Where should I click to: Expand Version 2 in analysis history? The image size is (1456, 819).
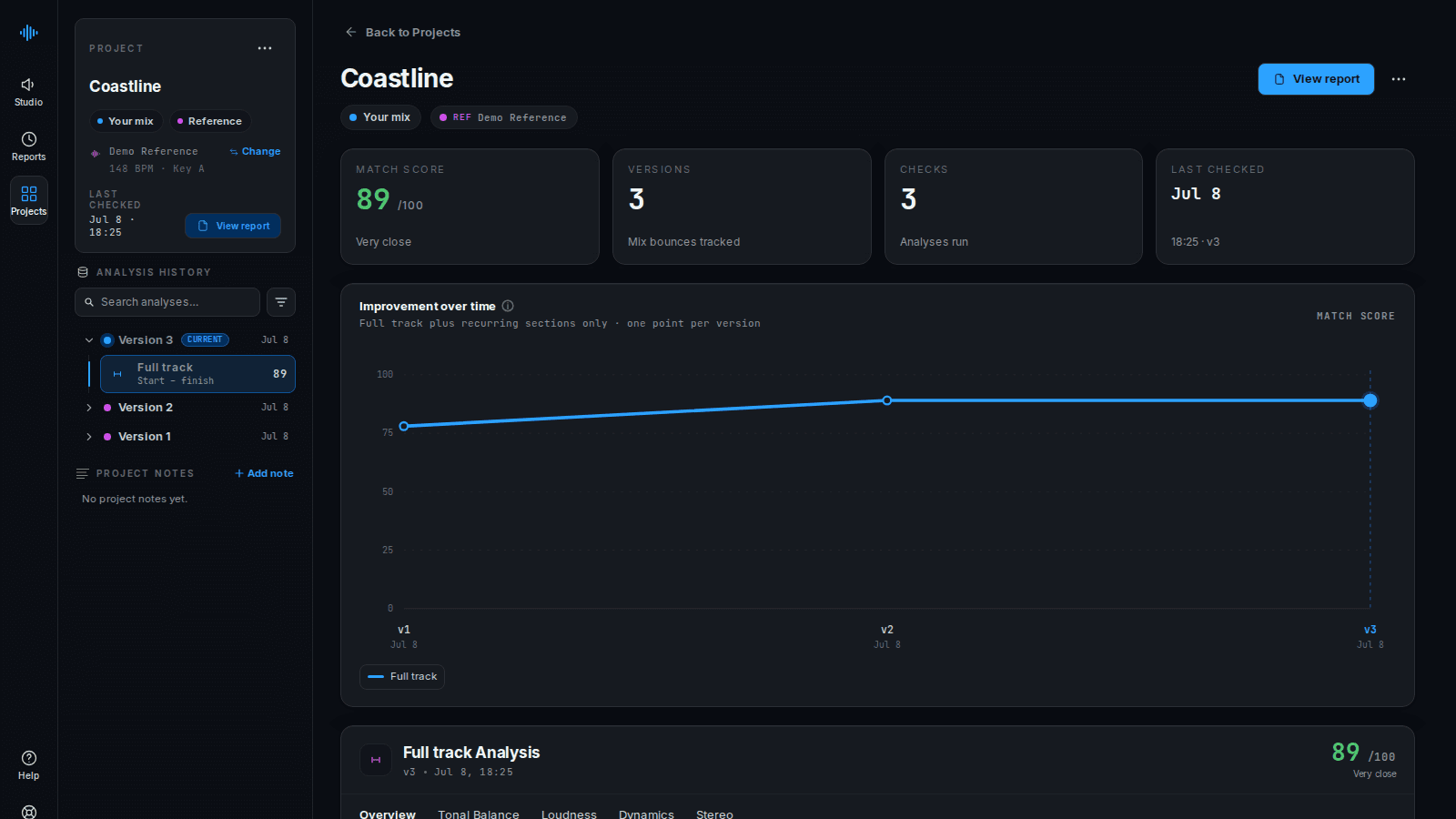pos(89,408)
